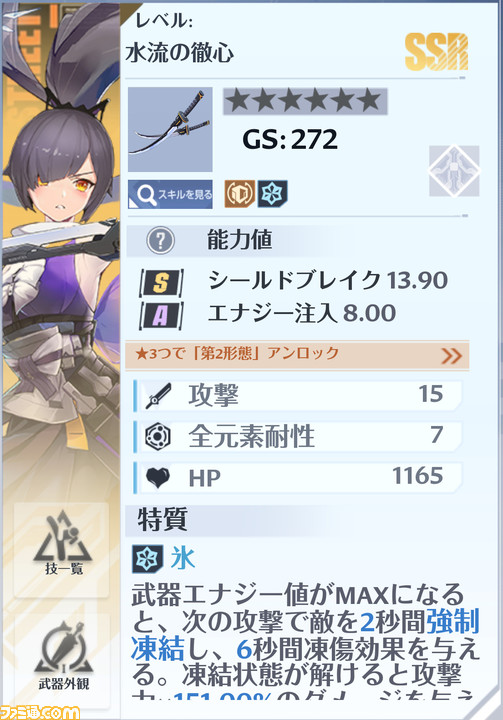Click the SSR rarity badge
The image size is (503, 720).
pos(436,52)
